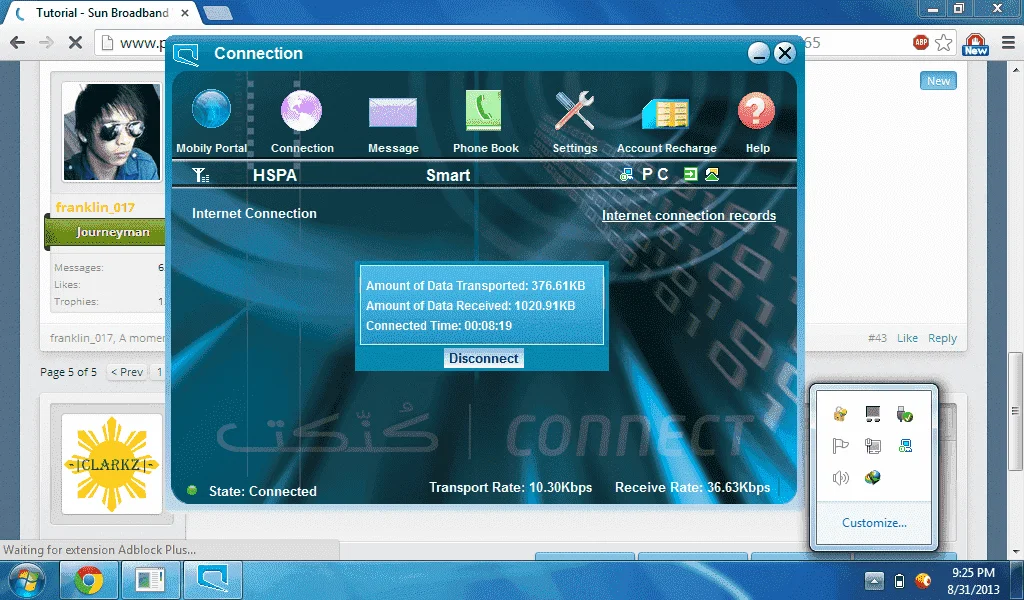
Task: Click the Journeyman rank banner
Action: tap(105, 232)
